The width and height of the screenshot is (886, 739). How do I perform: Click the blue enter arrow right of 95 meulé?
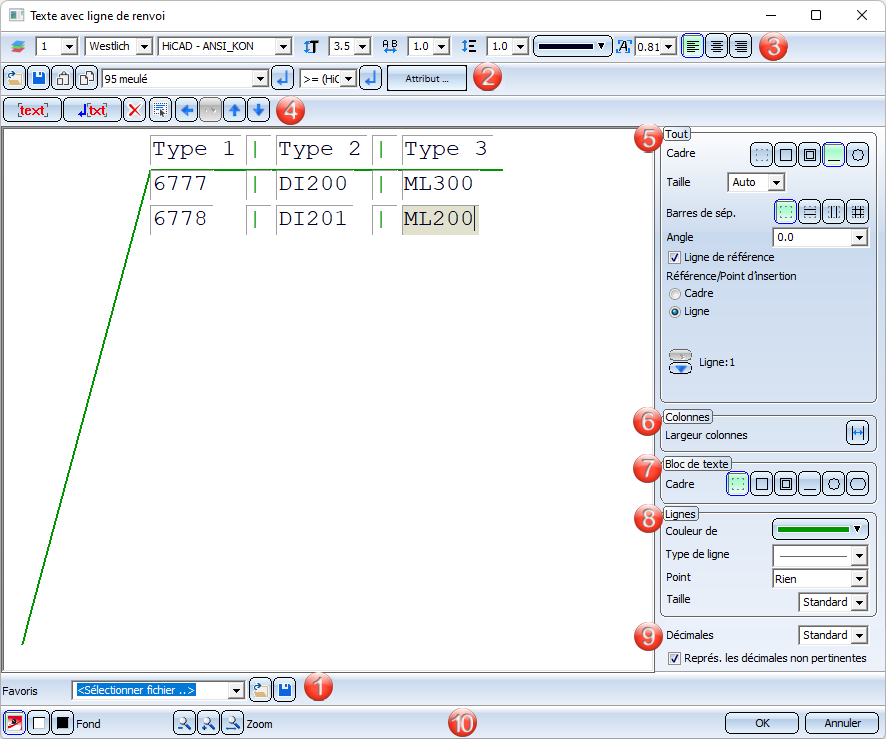pyautogui.click(x=283, y=78)
